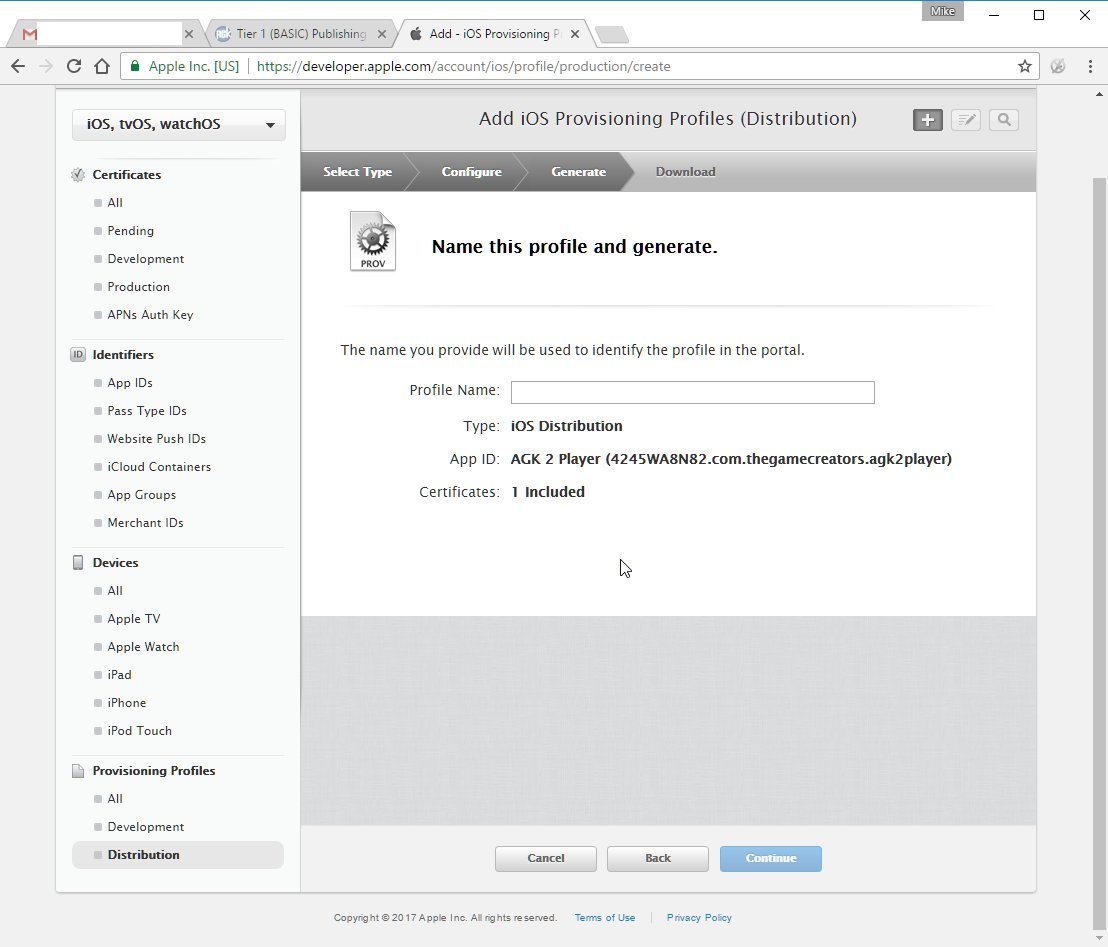Open iPod Touch devices
1108x947 pixels.
pyautogui.click(x=139, y=731)
